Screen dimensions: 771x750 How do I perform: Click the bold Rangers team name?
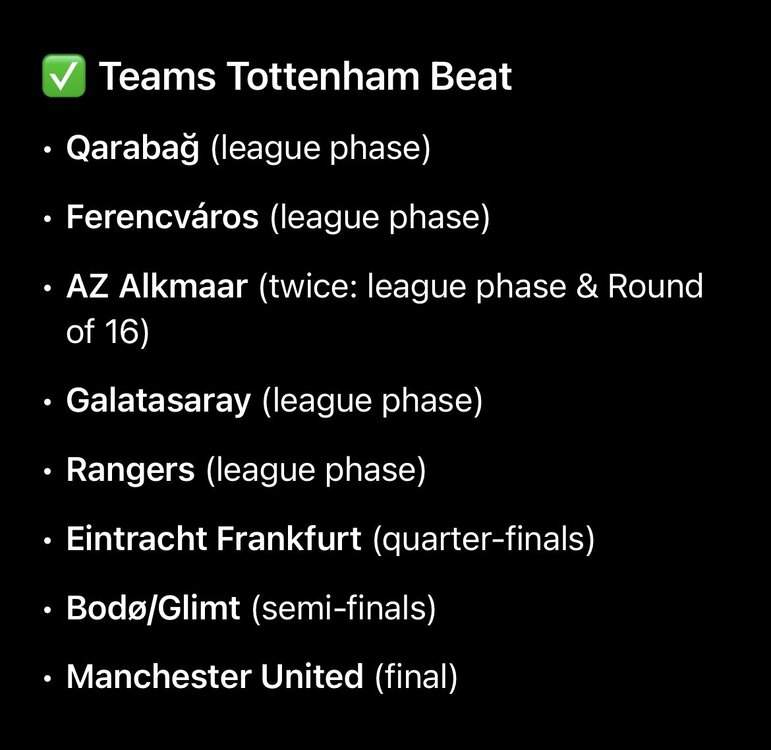click(130, 469)
